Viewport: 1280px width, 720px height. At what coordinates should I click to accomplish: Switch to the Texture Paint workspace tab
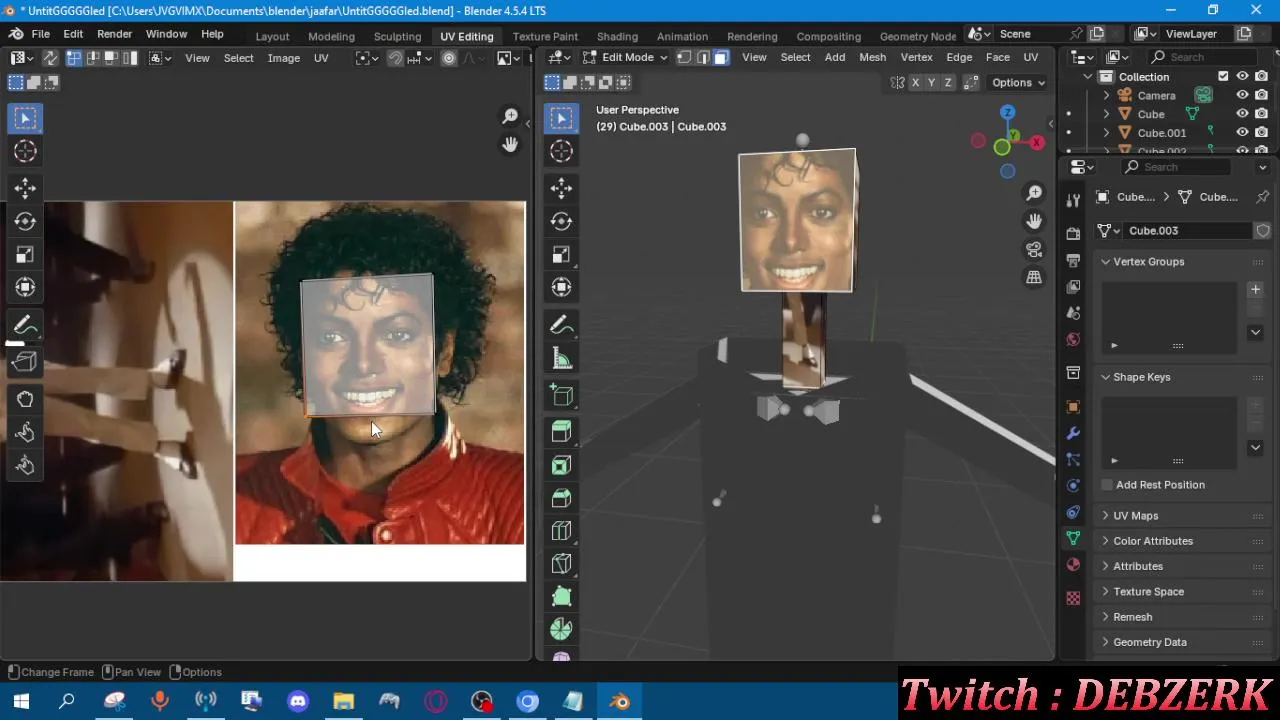pos(545,36)
